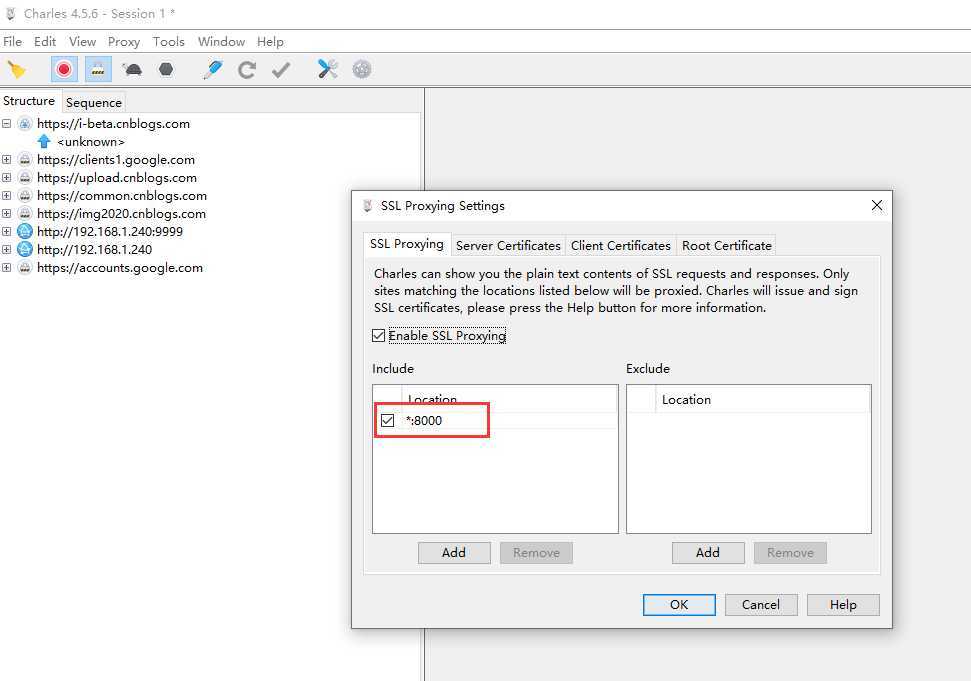Click the globe icon for http://192.168.1.240
Viewport: 971px width, 681px height.
(25, 249)
